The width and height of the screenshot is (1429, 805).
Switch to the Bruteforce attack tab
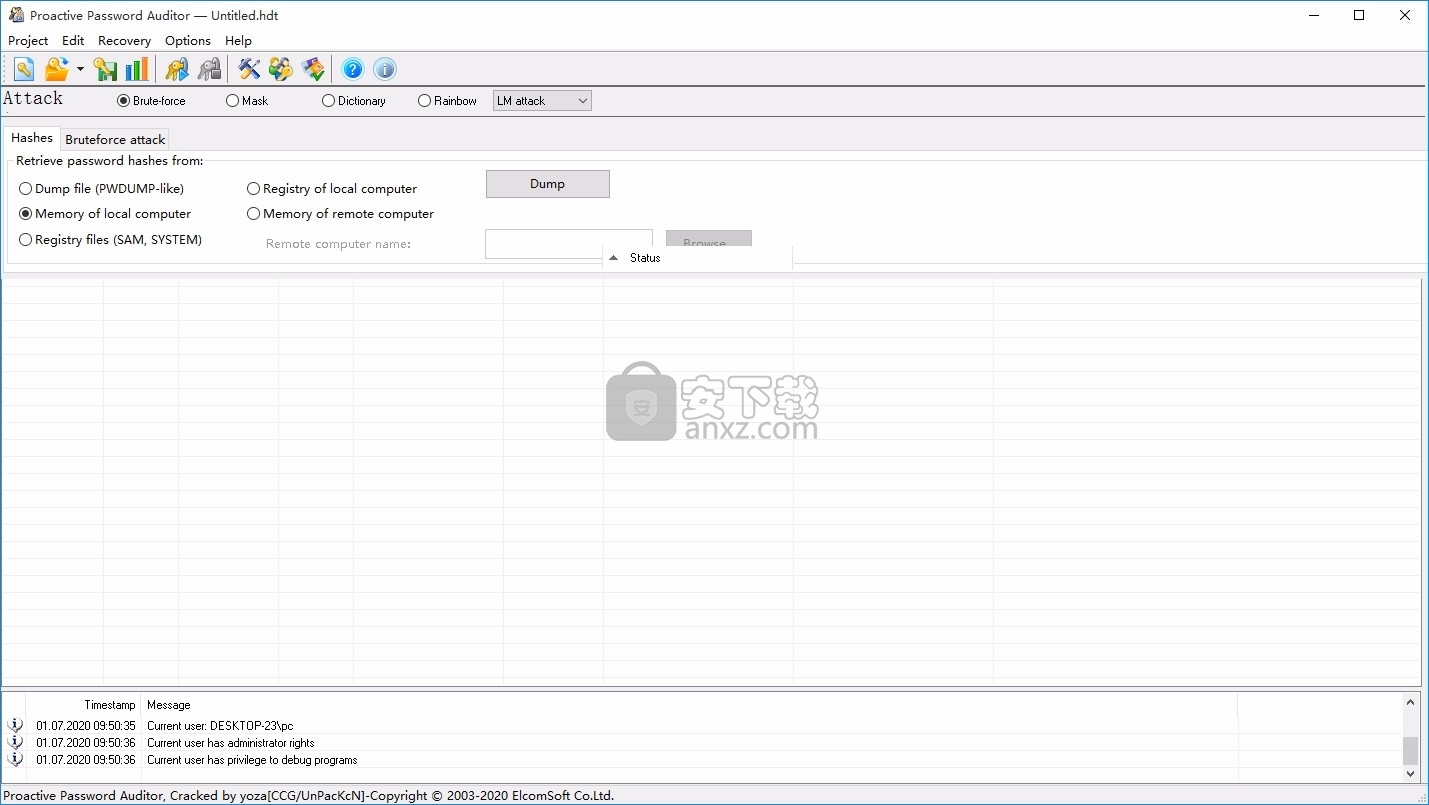pyautogui.click(x=115, y=139)
